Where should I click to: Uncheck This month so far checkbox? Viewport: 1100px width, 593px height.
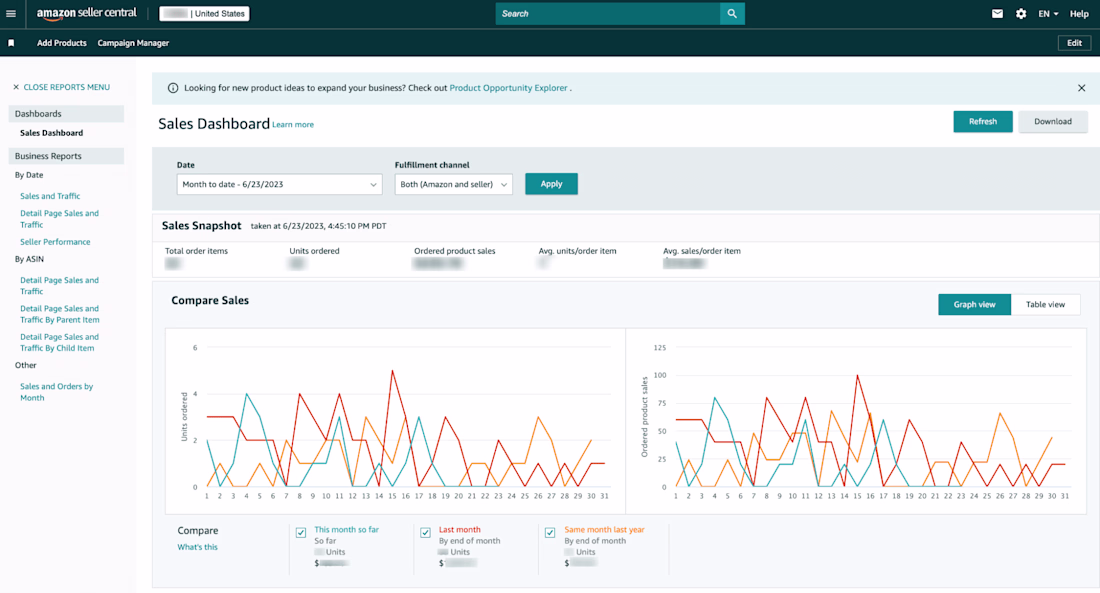(x=301, y=533)
